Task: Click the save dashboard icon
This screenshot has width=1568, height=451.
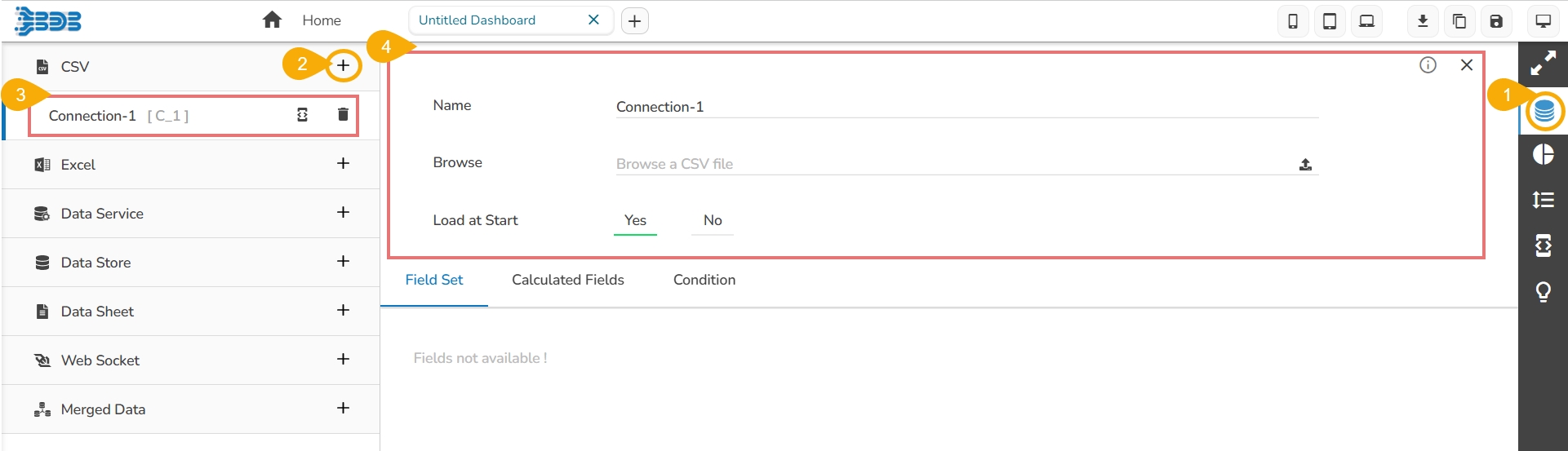Action: tap(1496, 21)
